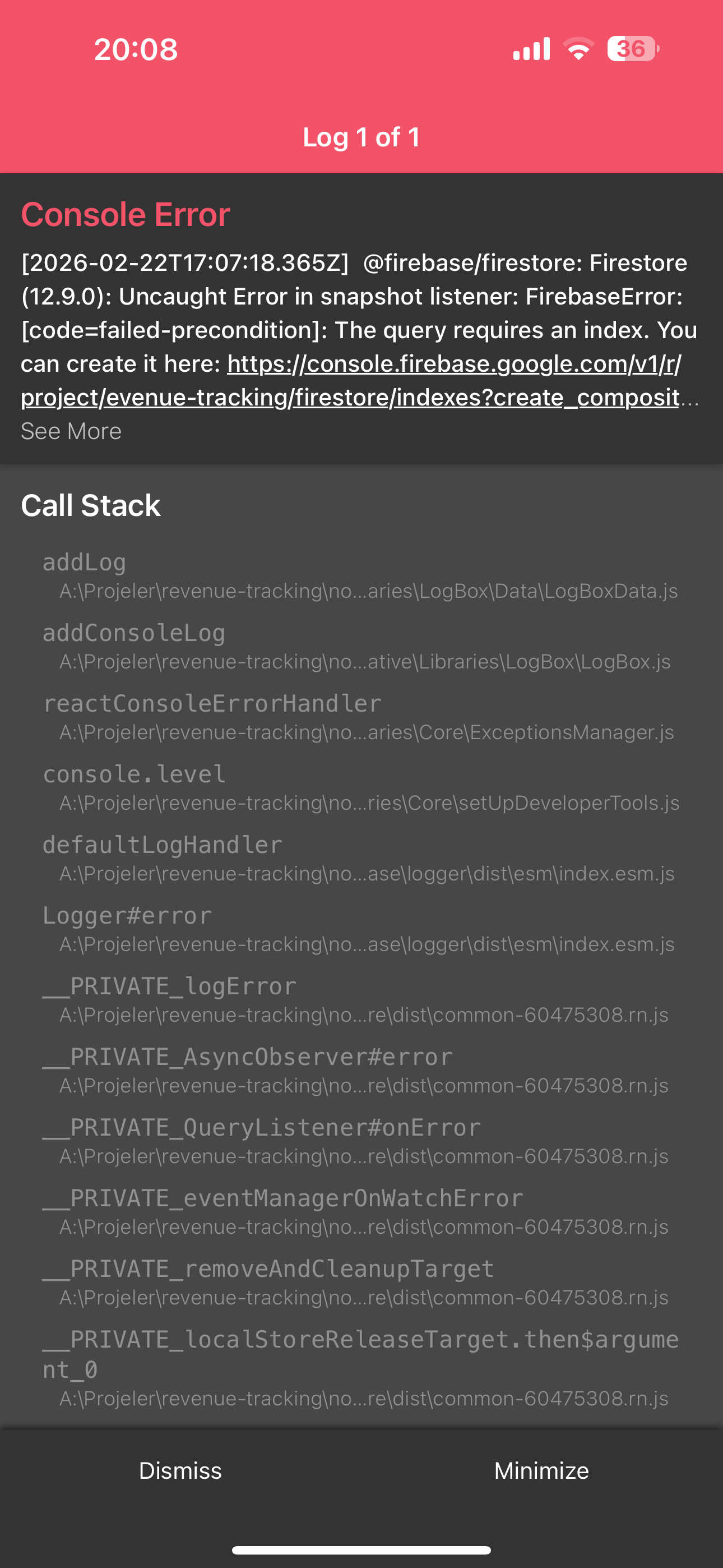Tap the cellular signal bars icon

click(531, 49)
